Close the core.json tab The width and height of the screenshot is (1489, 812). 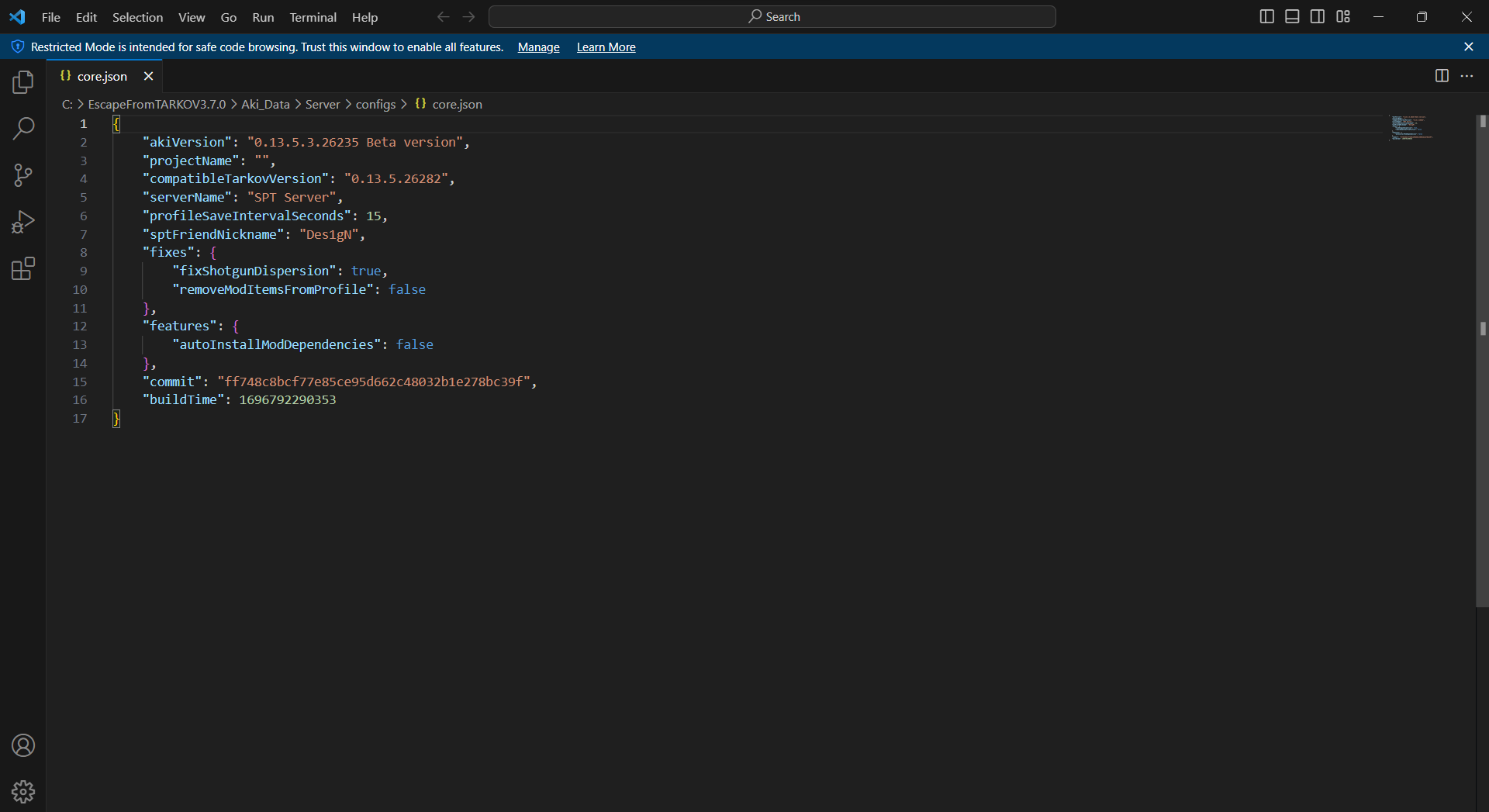pyautogui.click(x=148, y=76)
